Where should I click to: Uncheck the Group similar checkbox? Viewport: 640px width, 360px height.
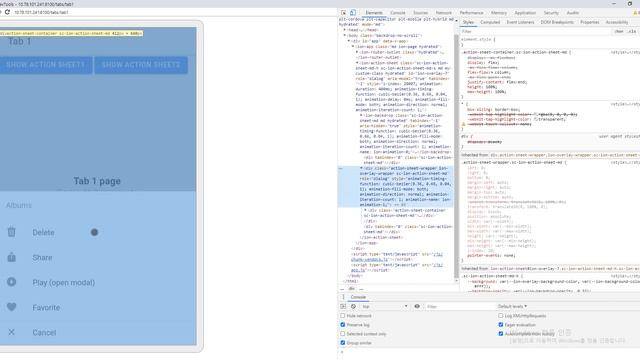[343, 343]
